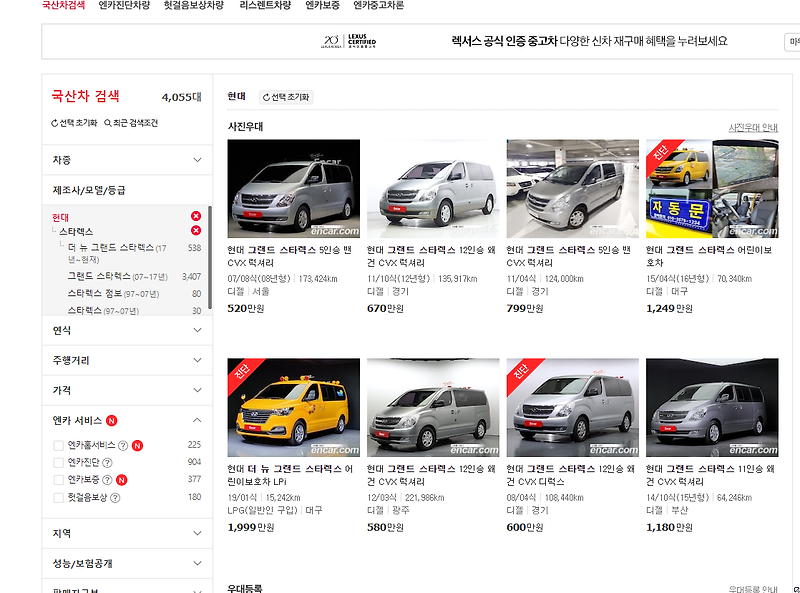
Task: Click the 사진우대 section heading
Action: (x=245, y=127)
